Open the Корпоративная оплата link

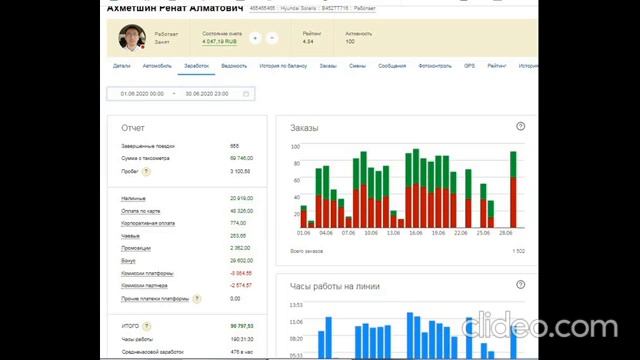pyautogui.click(x=148, y=224)
